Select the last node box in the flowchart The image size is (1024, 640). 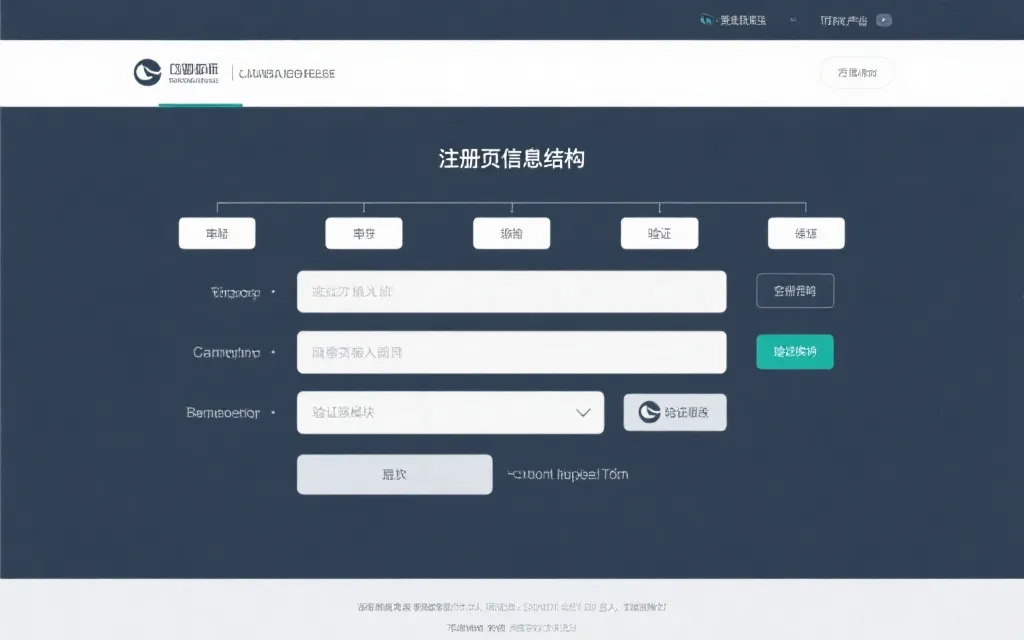(x=806, y=232)
